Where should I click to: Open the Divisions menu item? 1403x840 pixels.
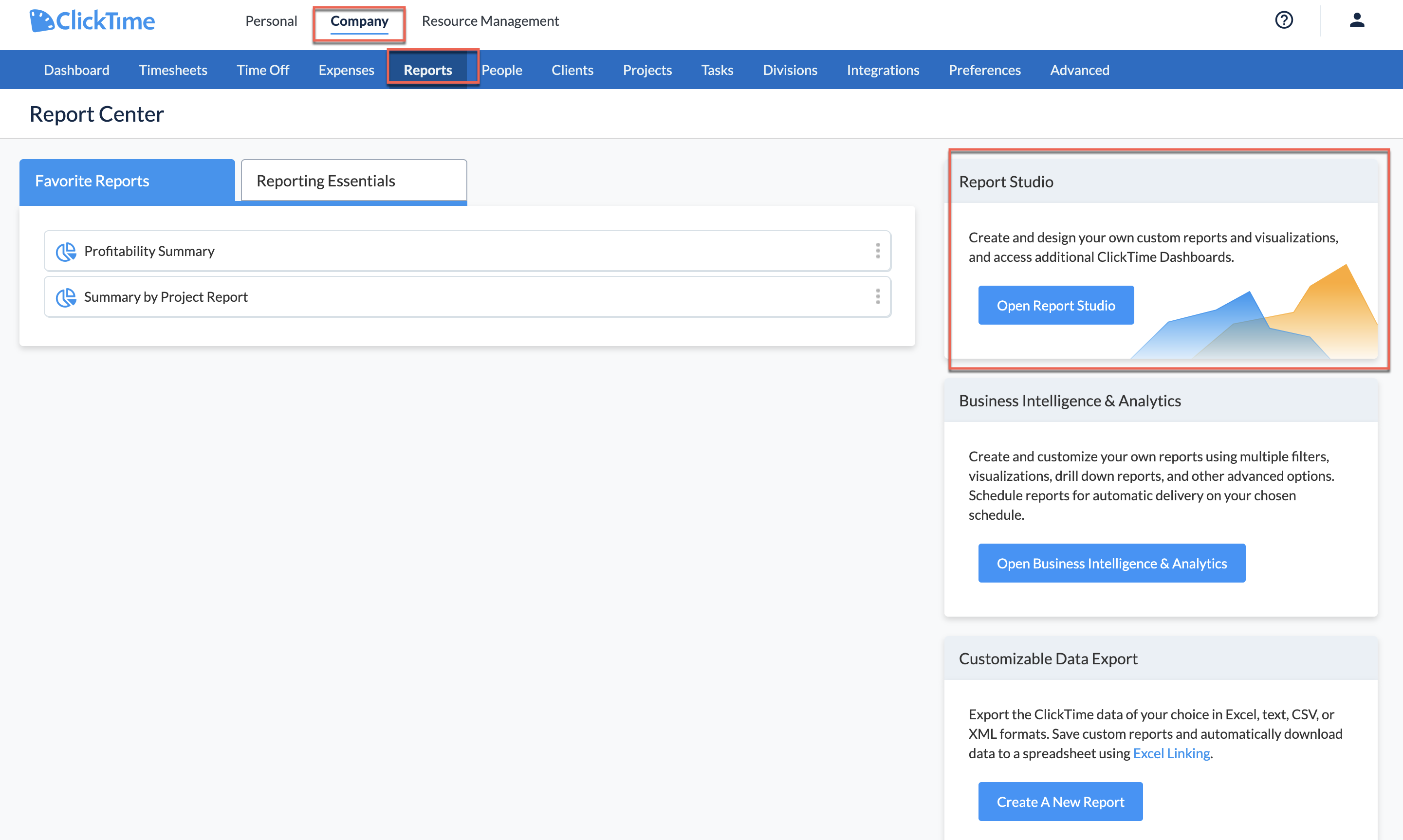790,70
